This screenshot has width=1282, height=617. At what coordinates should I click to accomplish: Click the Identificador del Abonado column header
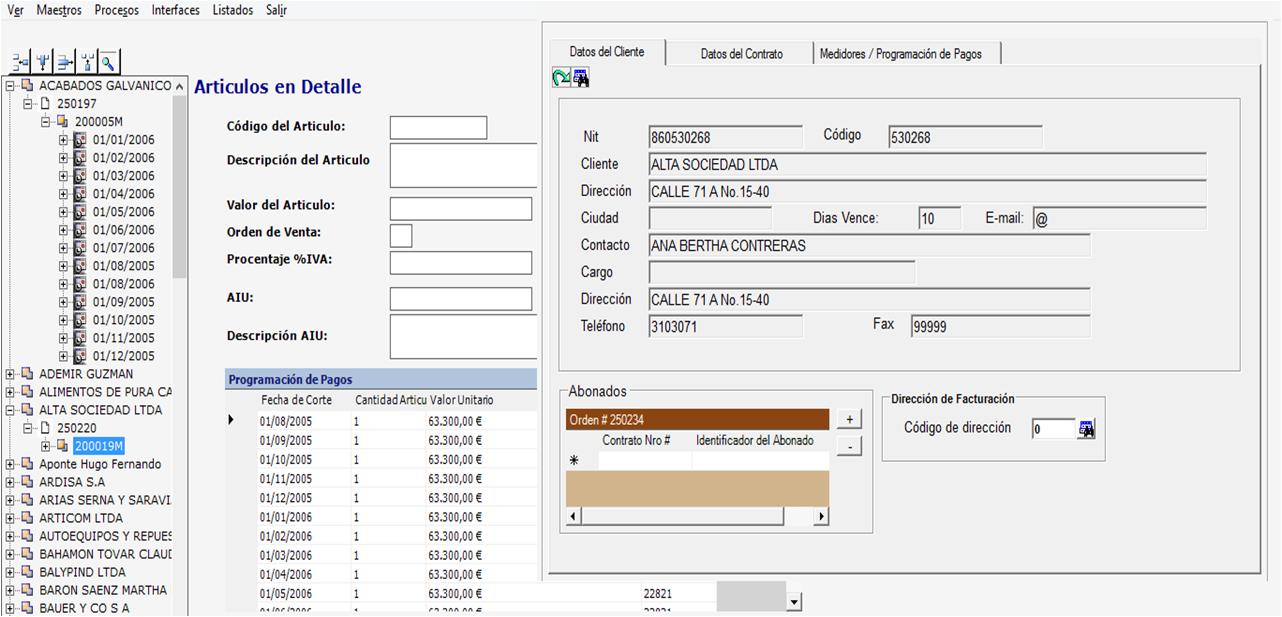coord(755,440)
